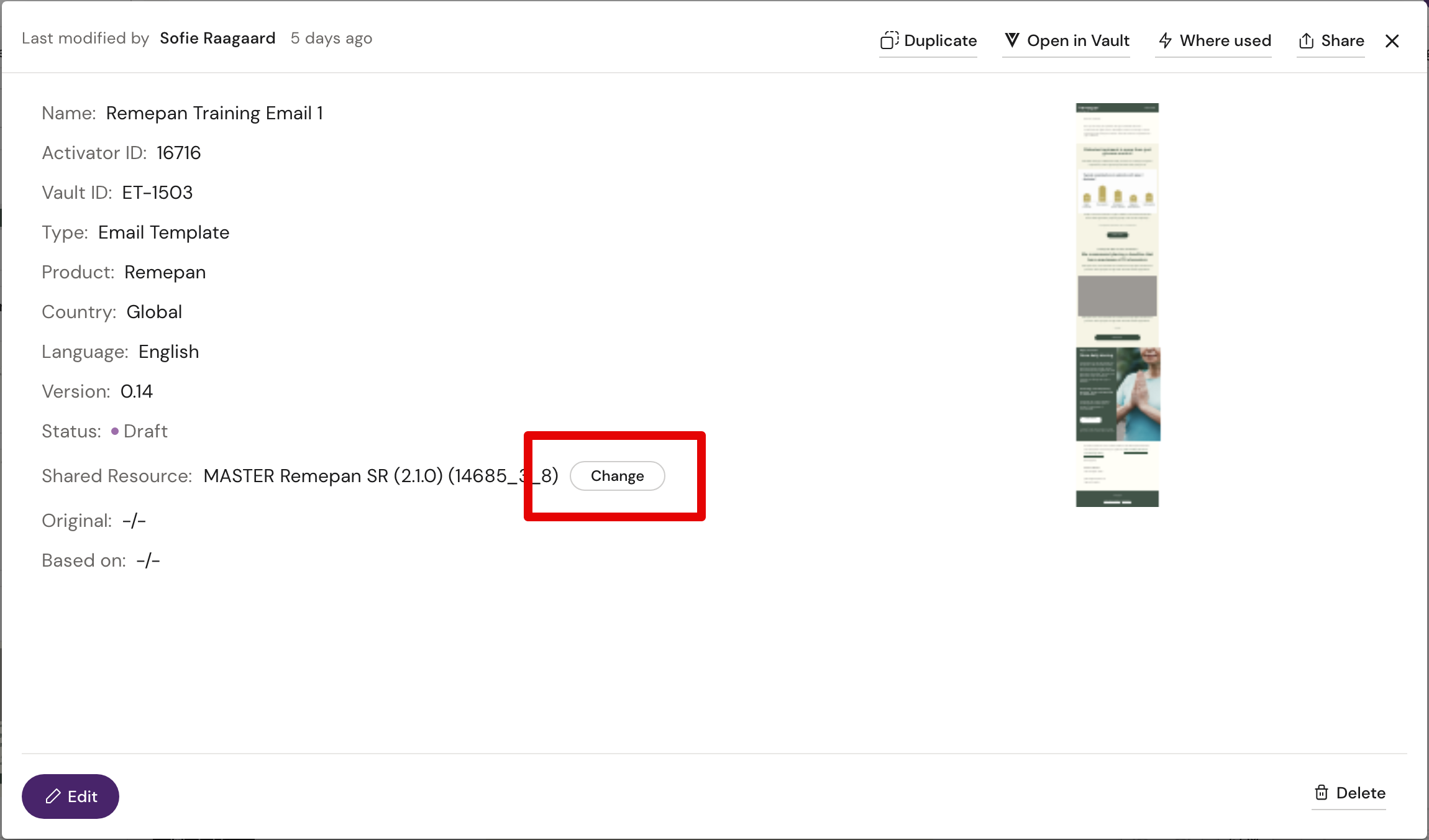Click the pencil icon on Edit button
This screenshot has width=1429, height=840.
53,797
